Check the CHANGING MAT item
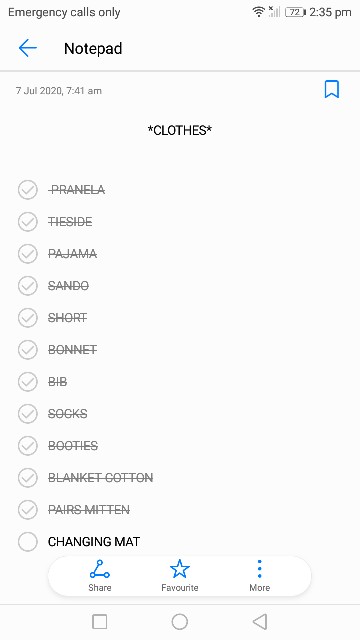 coord(28,542)
